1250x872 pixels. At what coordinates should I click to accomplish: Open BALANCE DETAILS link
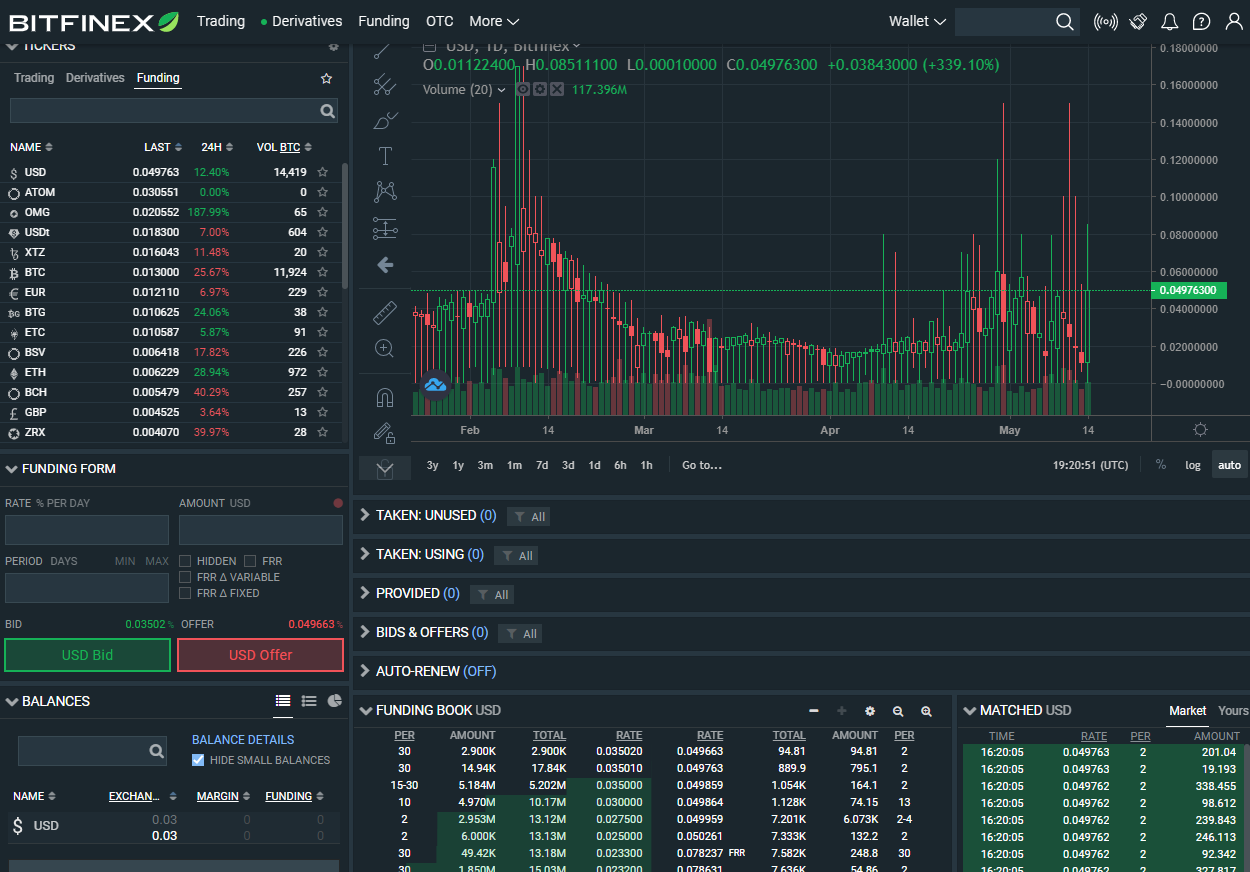(x=243, y=740)
